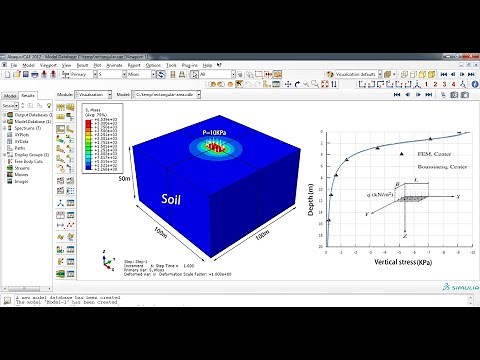Apply custom view 1
The image size is (480, 360).
(426, 84)
